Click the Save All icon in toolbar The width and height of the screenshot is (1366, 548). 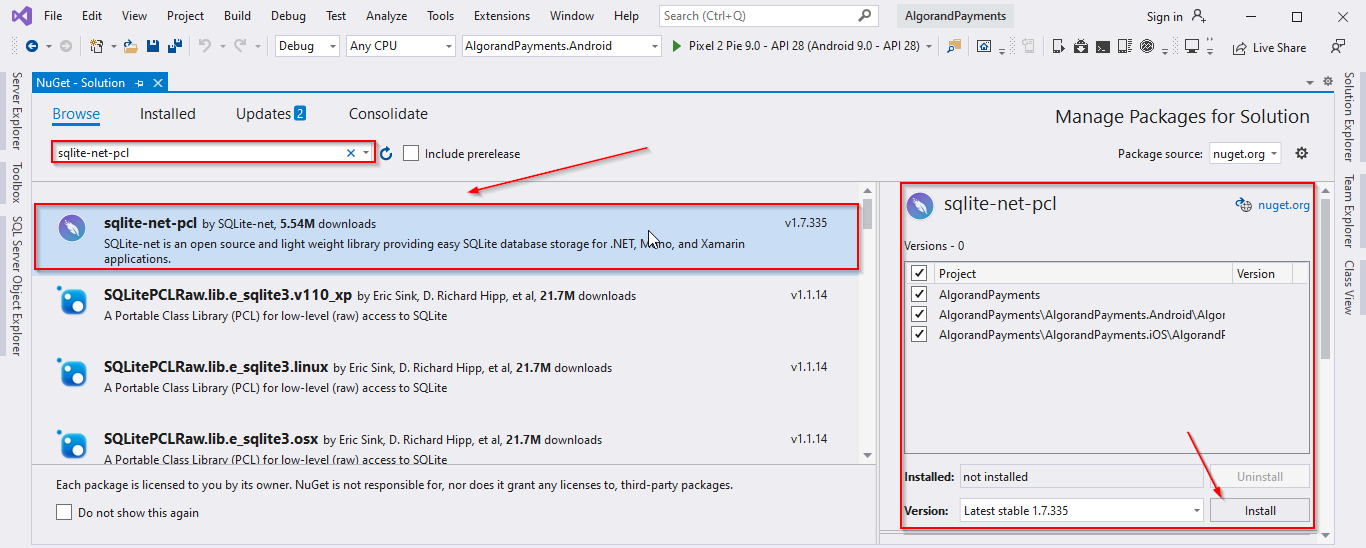174,46
